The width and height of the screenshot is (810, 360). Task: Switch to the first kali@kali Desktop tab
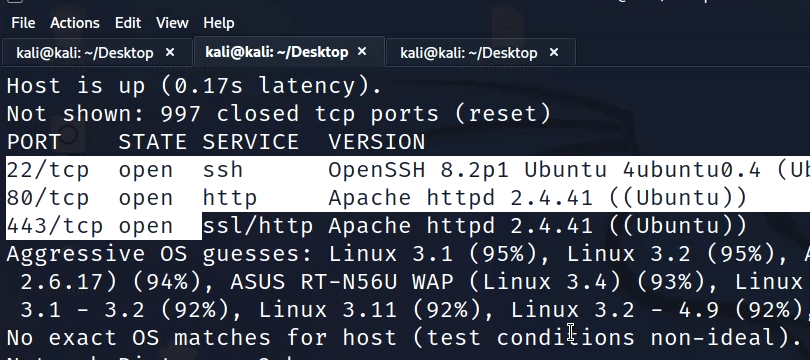(85, 53)
